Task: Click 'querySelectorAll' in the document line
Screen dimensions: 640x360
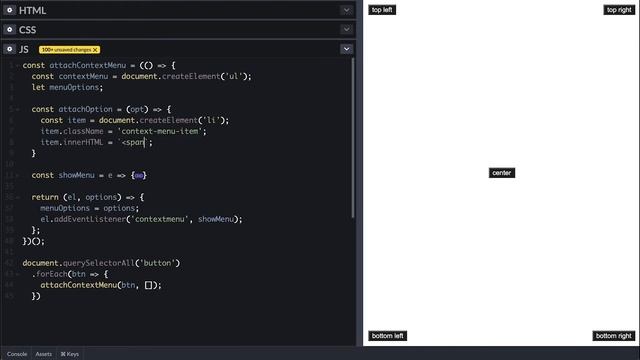Action: (98, 263)
